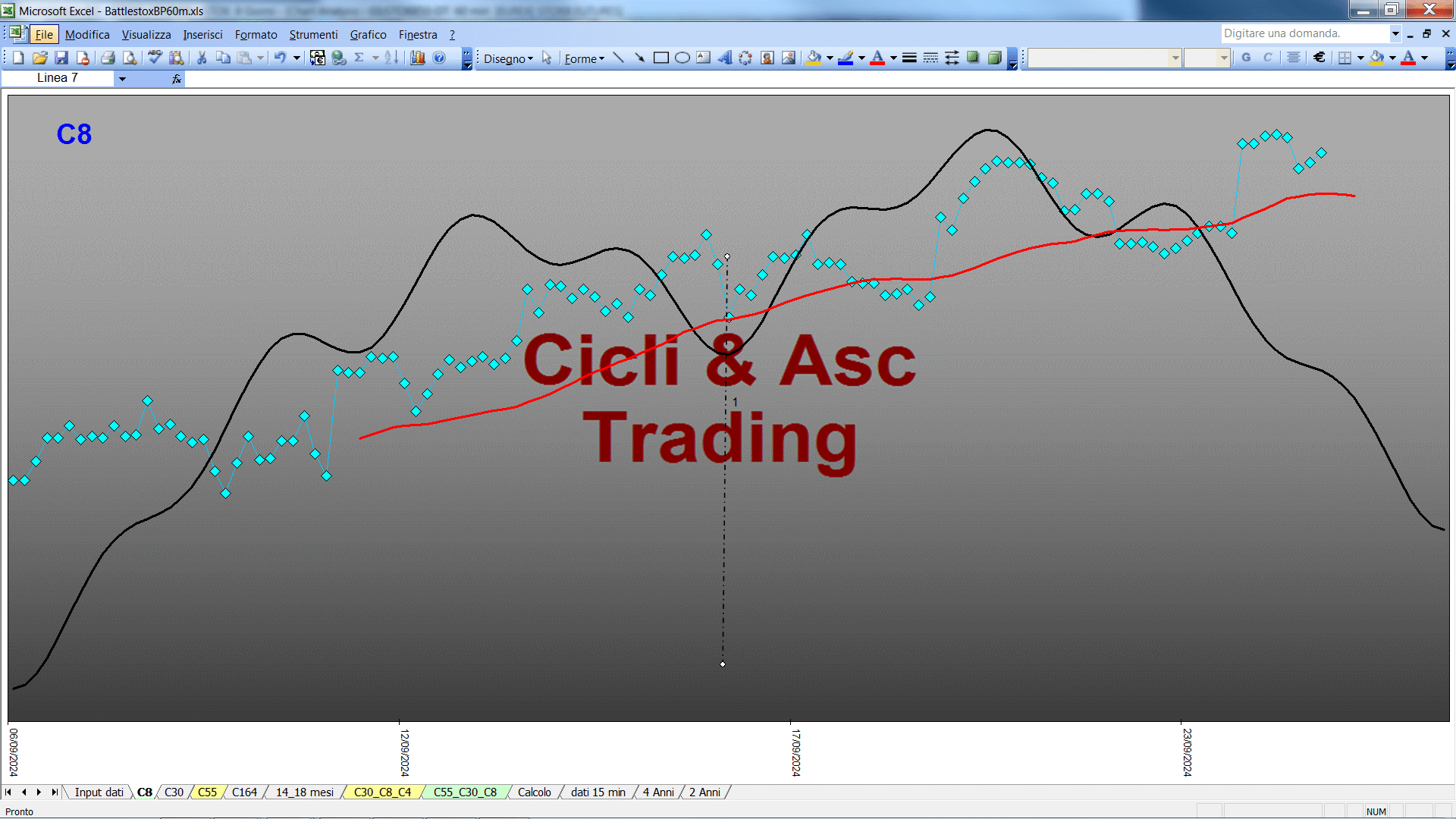Click the Arrow Style icon
1456x819 pixels.
(952, 58)
